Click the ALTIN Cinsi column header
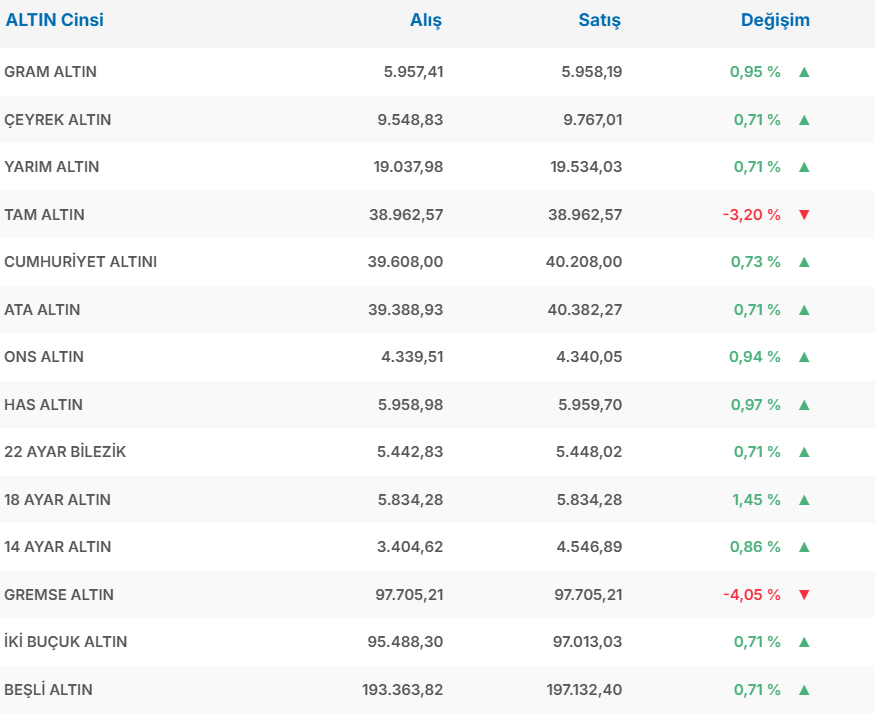 pos(55,20)
